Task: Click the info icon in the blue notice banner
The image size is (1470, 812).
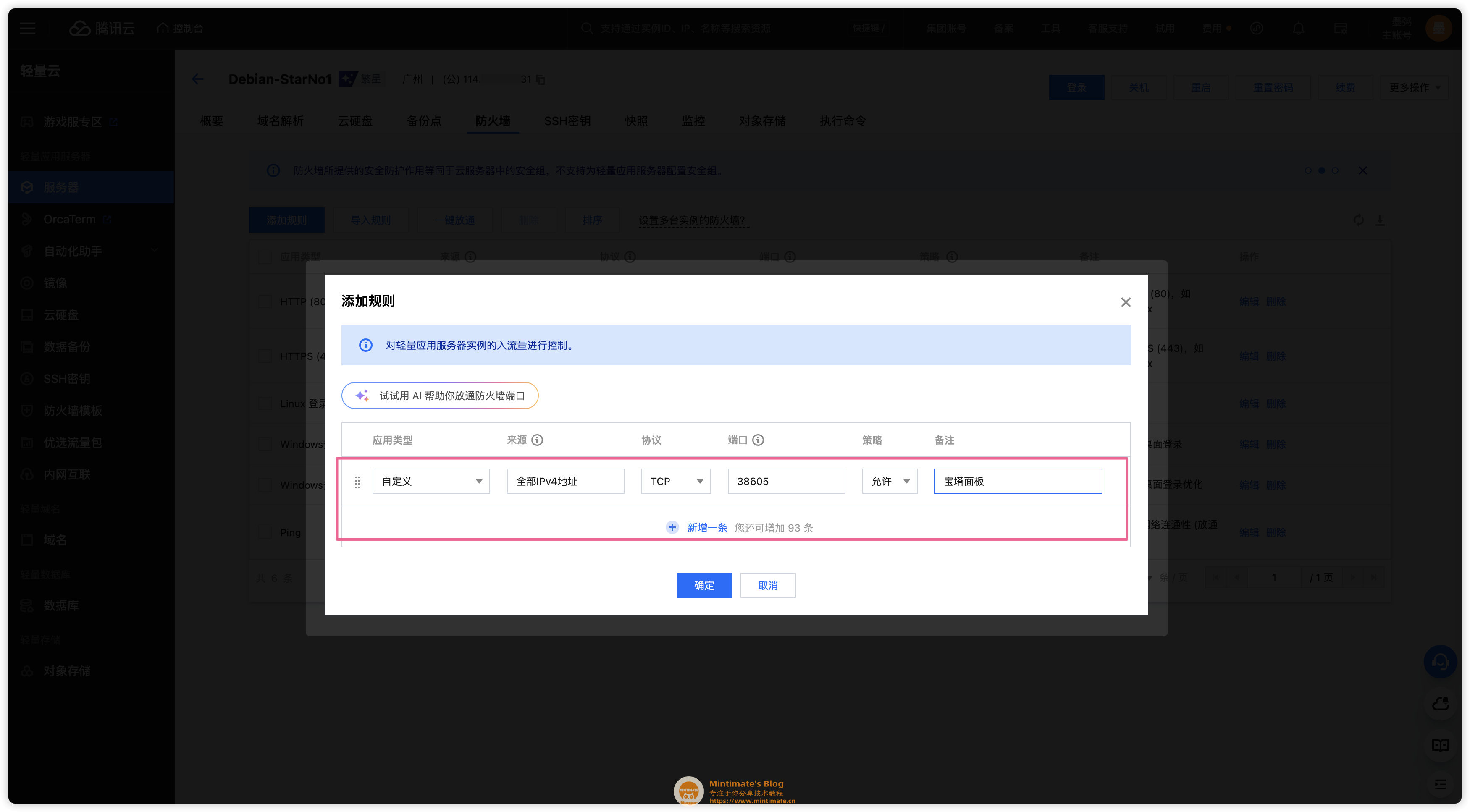Action: (365, 345)
